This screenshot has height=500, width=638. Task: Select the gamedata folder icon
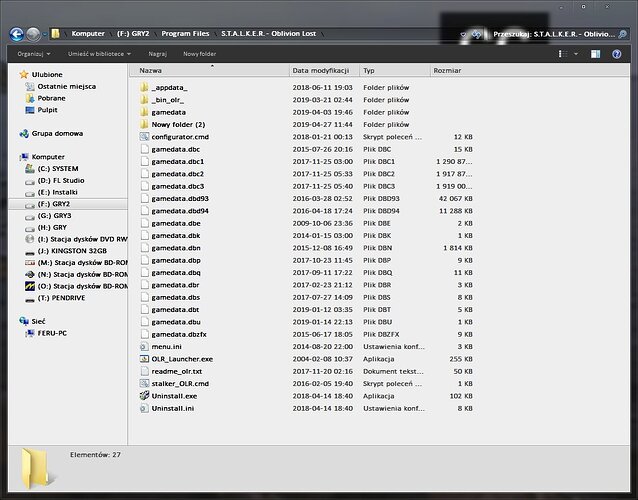pos(144,112)
